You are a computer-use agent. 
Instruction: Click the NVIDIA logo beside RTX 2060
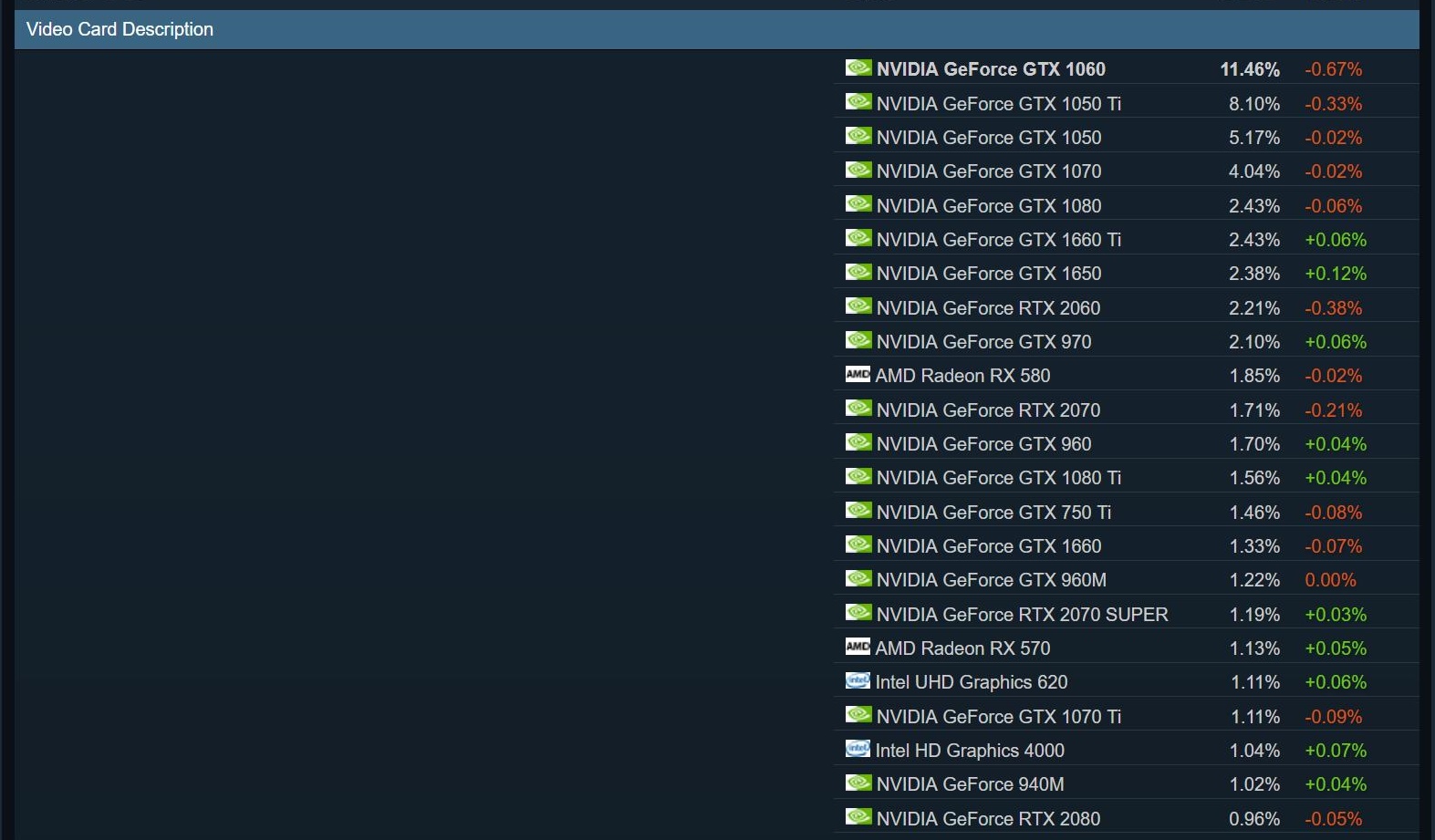858,306
